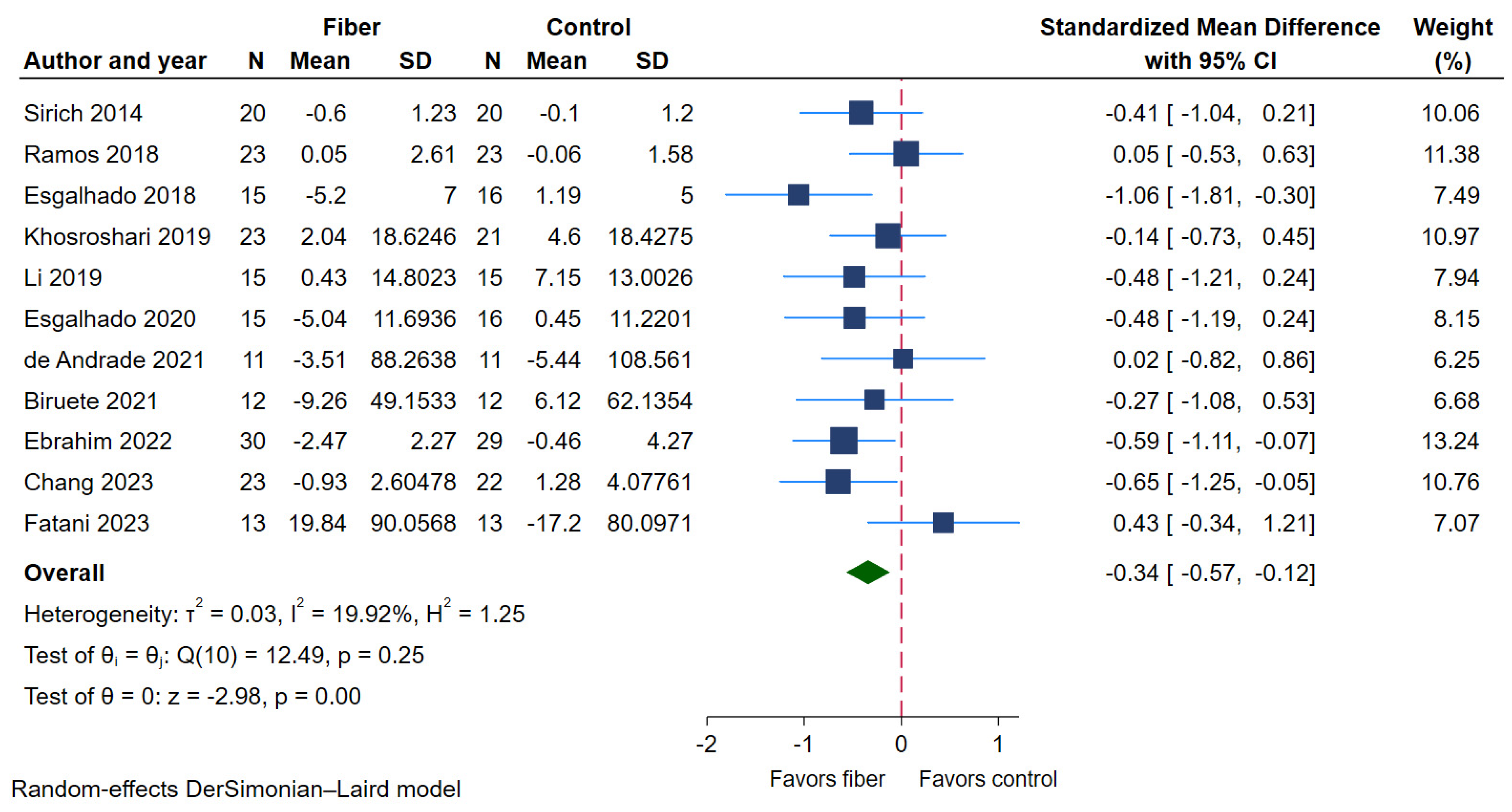1512x812 pixels.
Task: Click the "Control" group header
Action: pos(588,28)
